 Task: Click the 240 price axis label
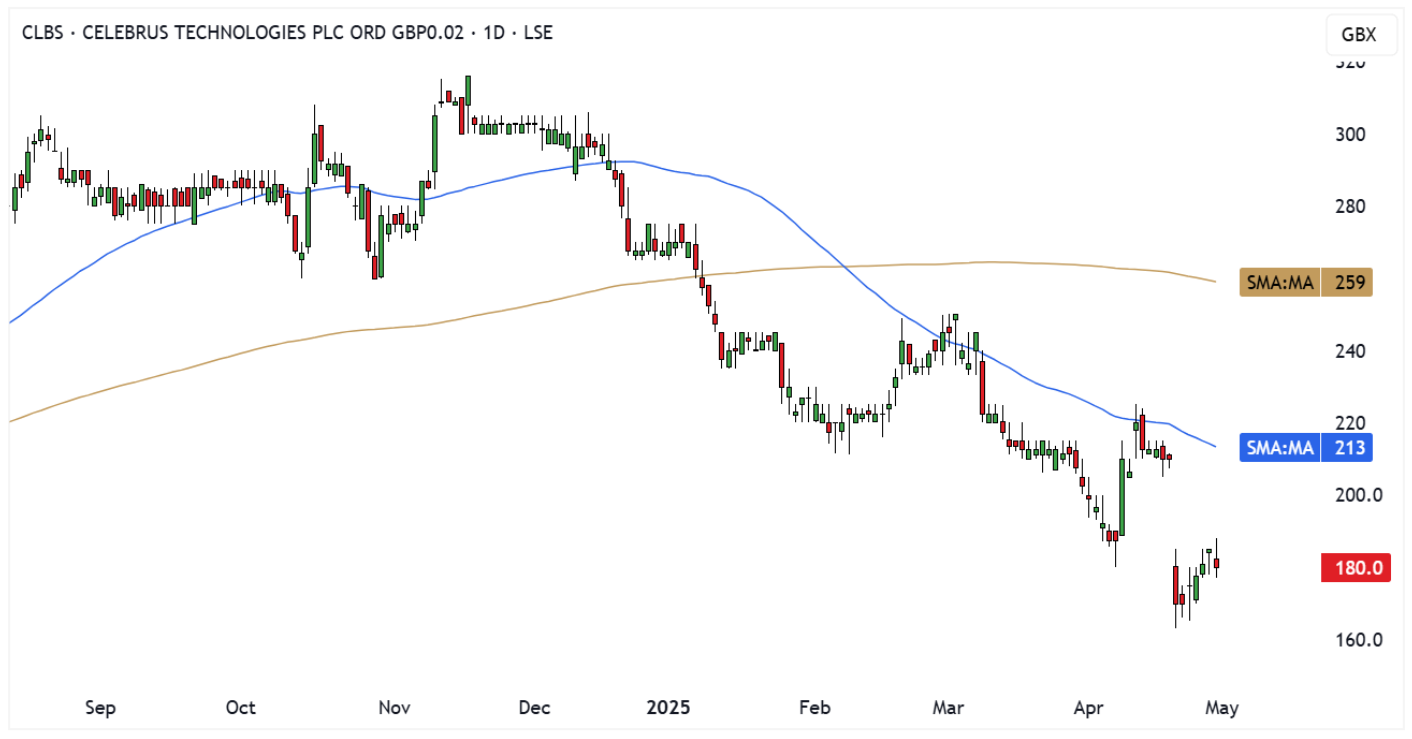[x=1351, y=351]
